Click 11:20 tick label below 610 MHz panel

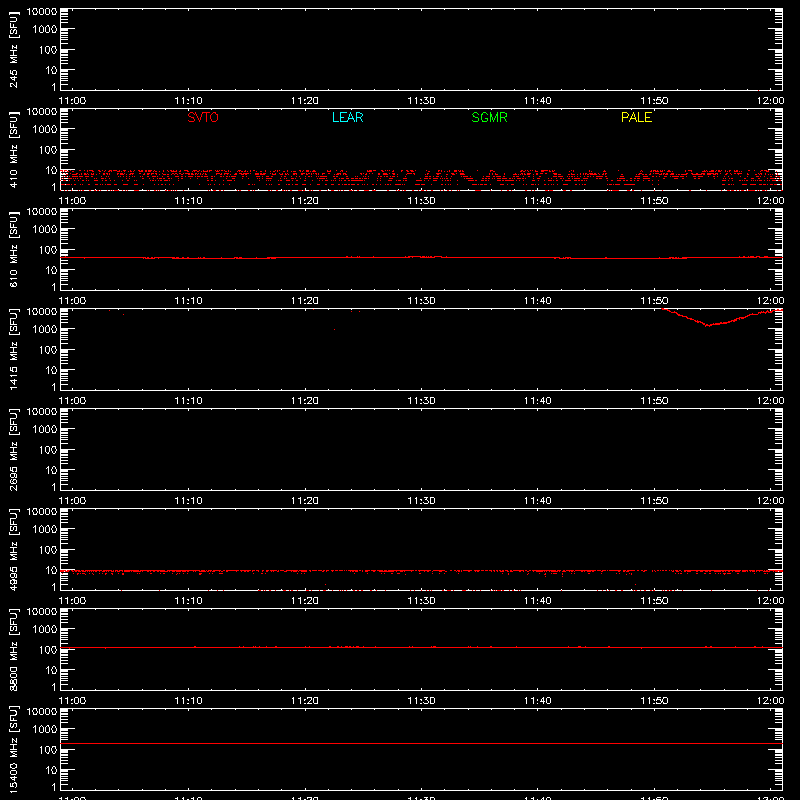[305, 301]
